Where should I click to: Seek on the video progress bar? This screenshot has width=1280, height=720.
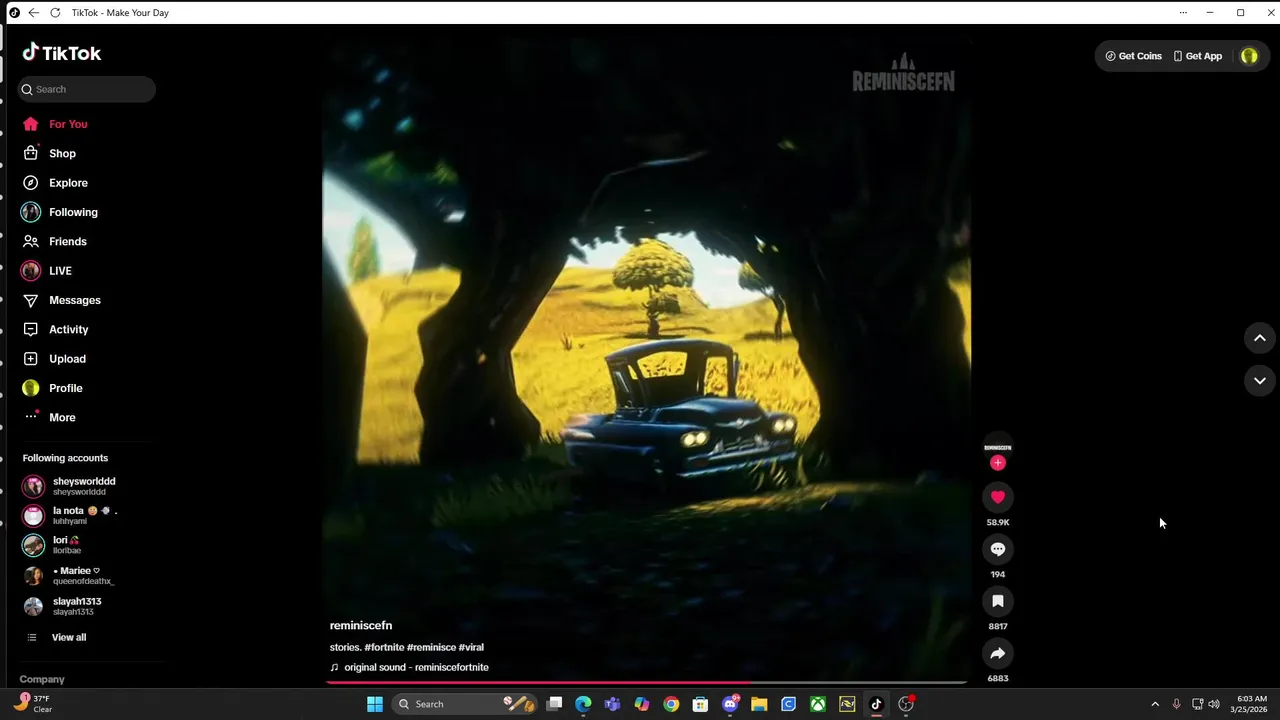[646, 682]
